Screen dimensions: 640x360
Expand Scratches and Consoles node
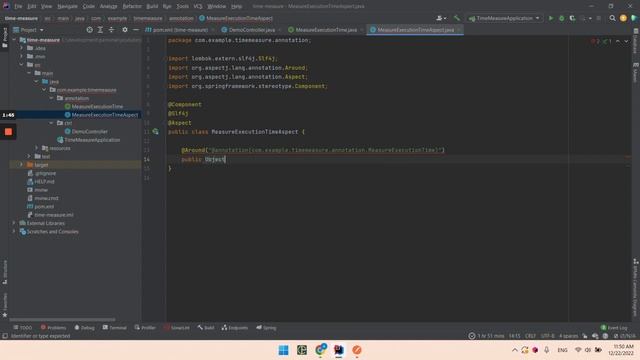coord(14,231)
